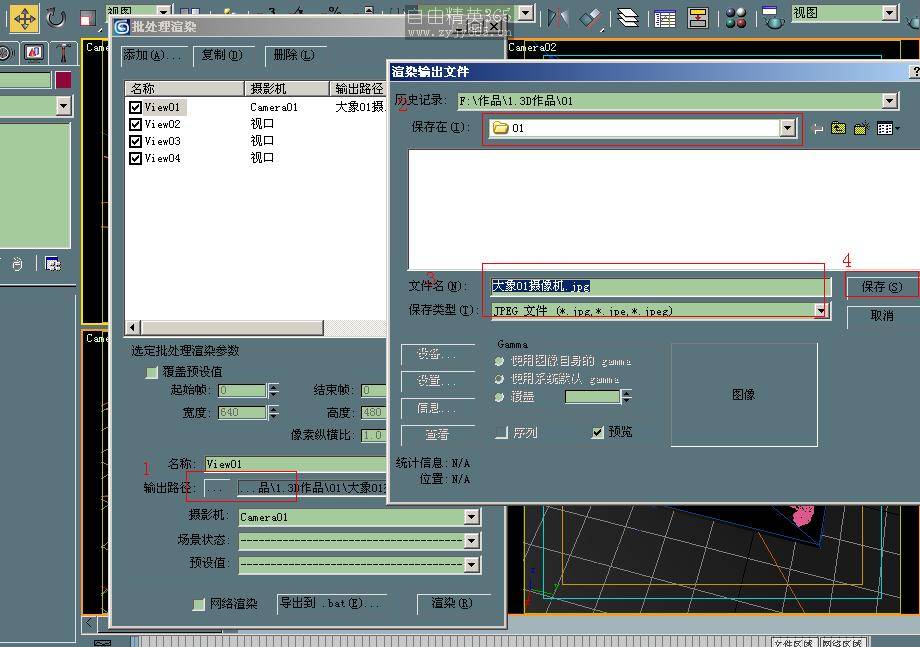Open the Utilities hammer panel tab
Image resolution: width=920 pixels, height=647 pixels.
coord(63,52)
